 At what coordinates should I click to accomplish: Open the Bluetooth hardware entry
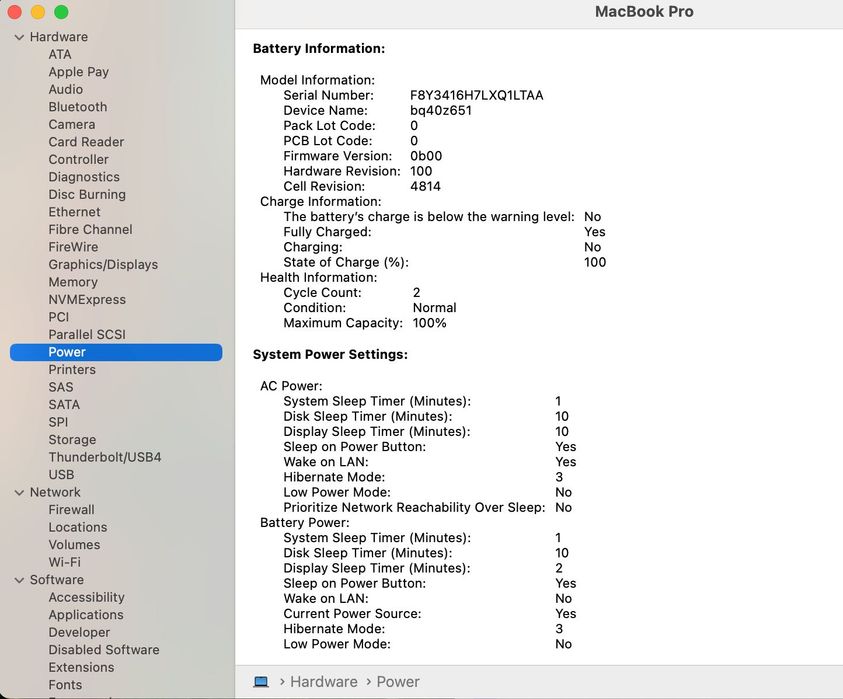point(77,107)
